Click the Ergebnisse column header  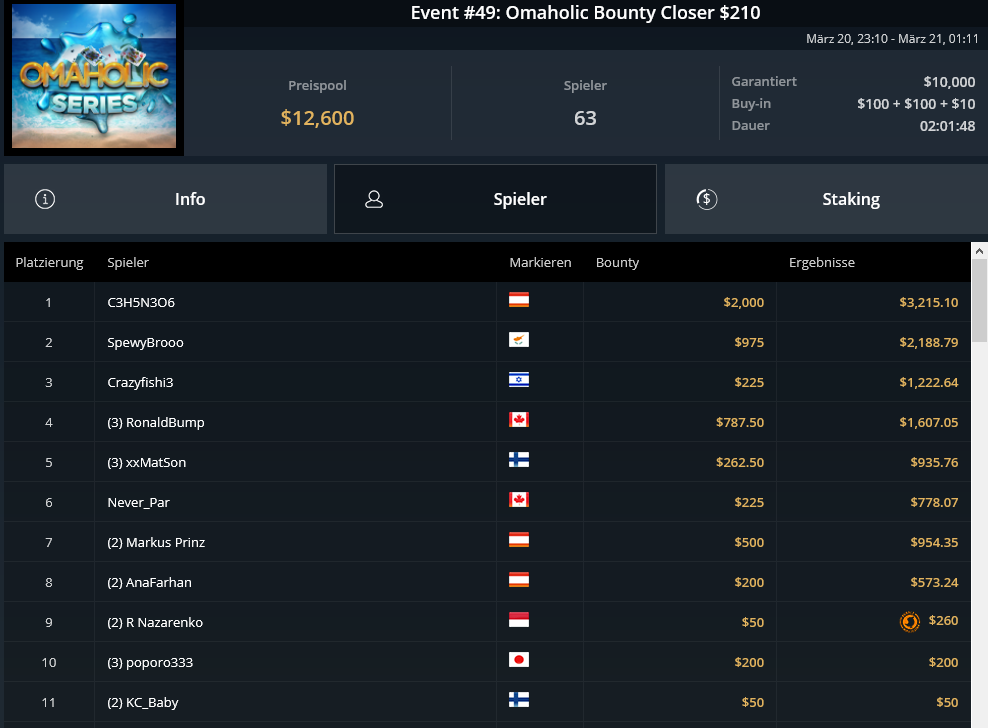[x=822, y=263]
